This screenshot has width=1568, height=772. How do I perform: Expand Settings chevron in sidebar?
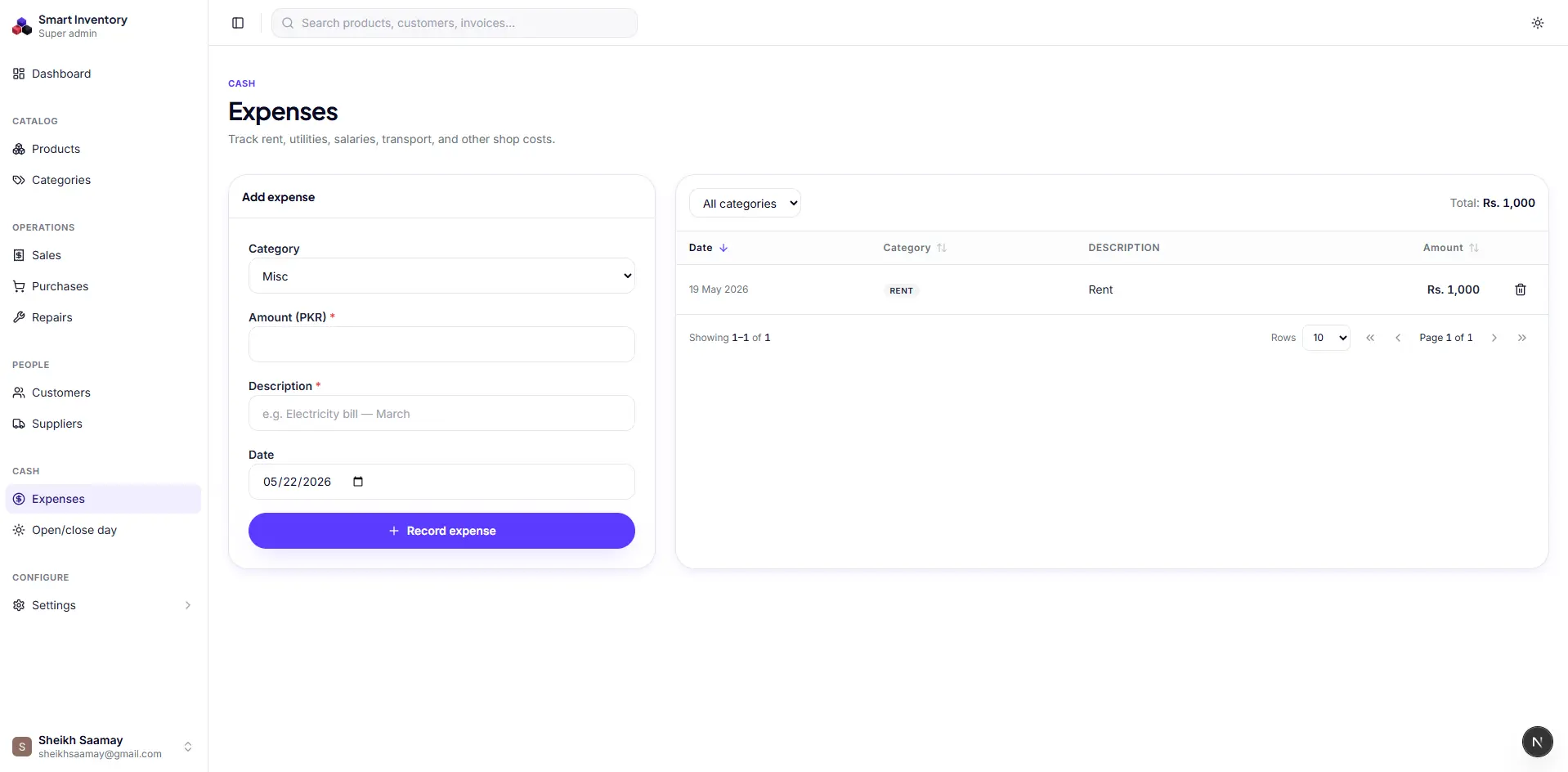(x=188, y=605)
